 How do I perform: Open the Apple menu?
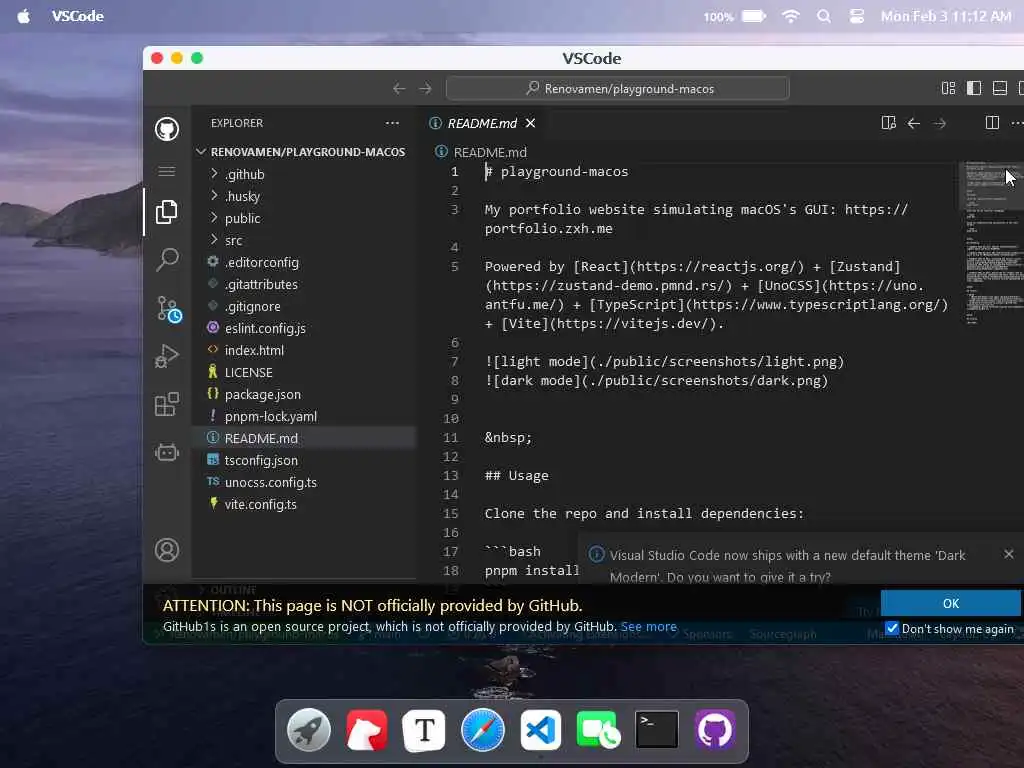(x=24, y=16)
